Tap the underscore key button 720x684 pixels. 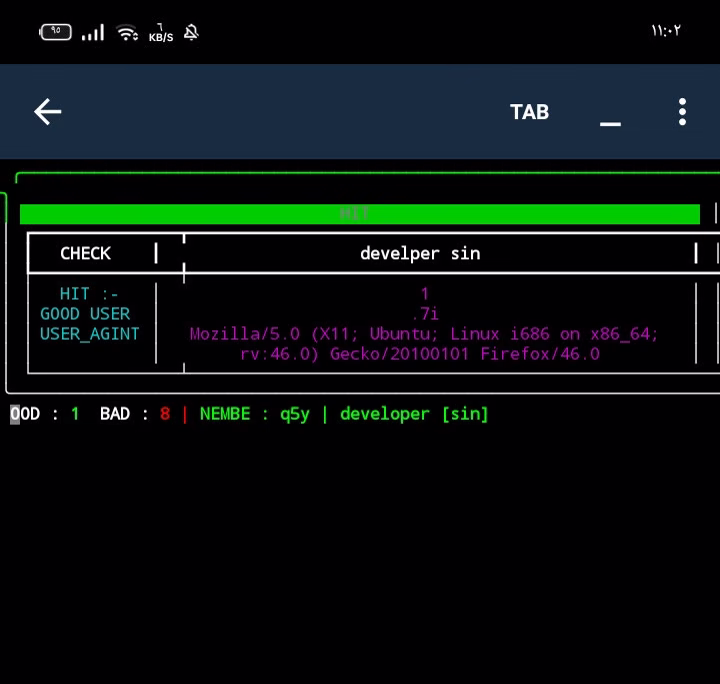pos(610,123)
